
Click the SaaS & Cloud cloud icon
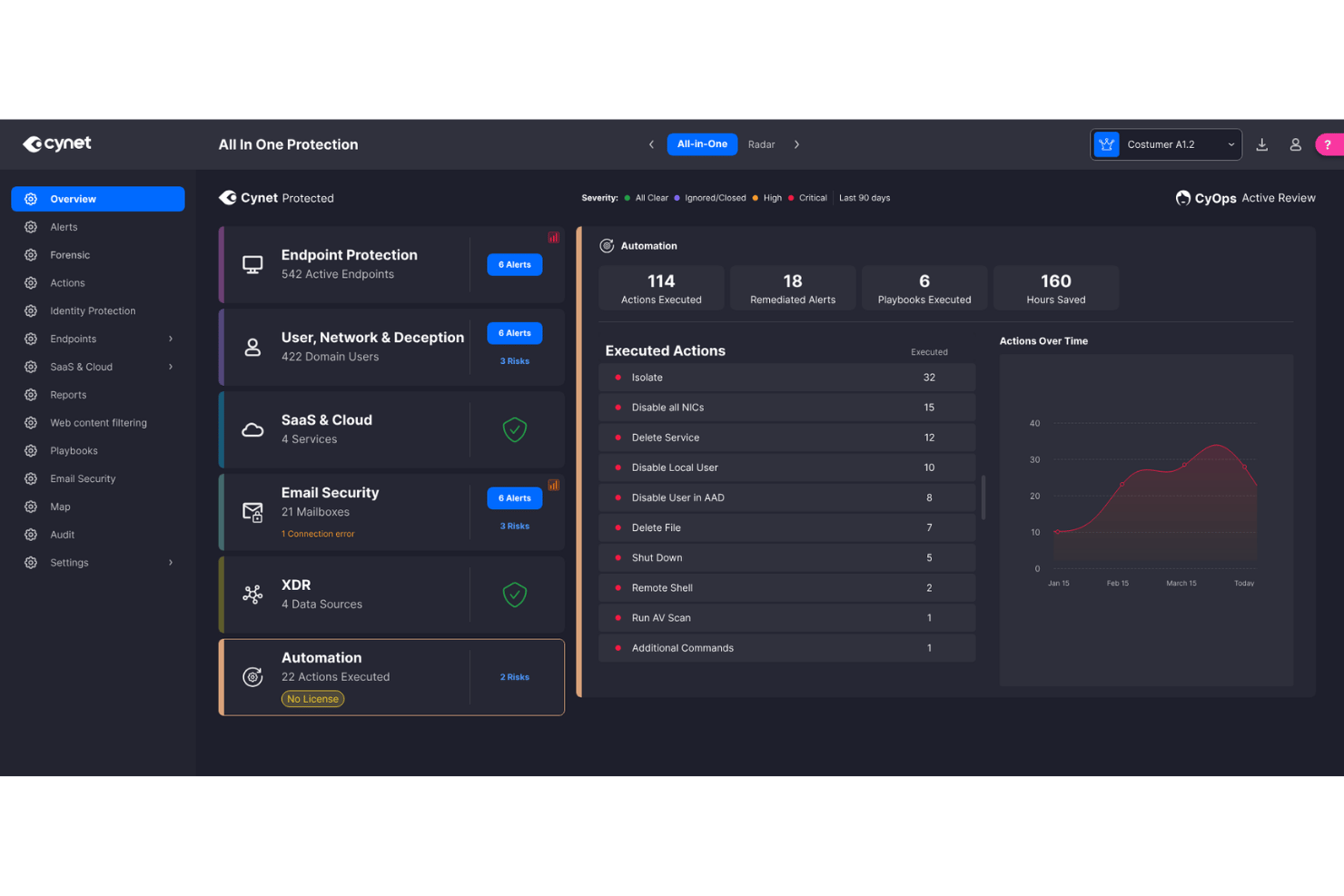coord(252,429)
